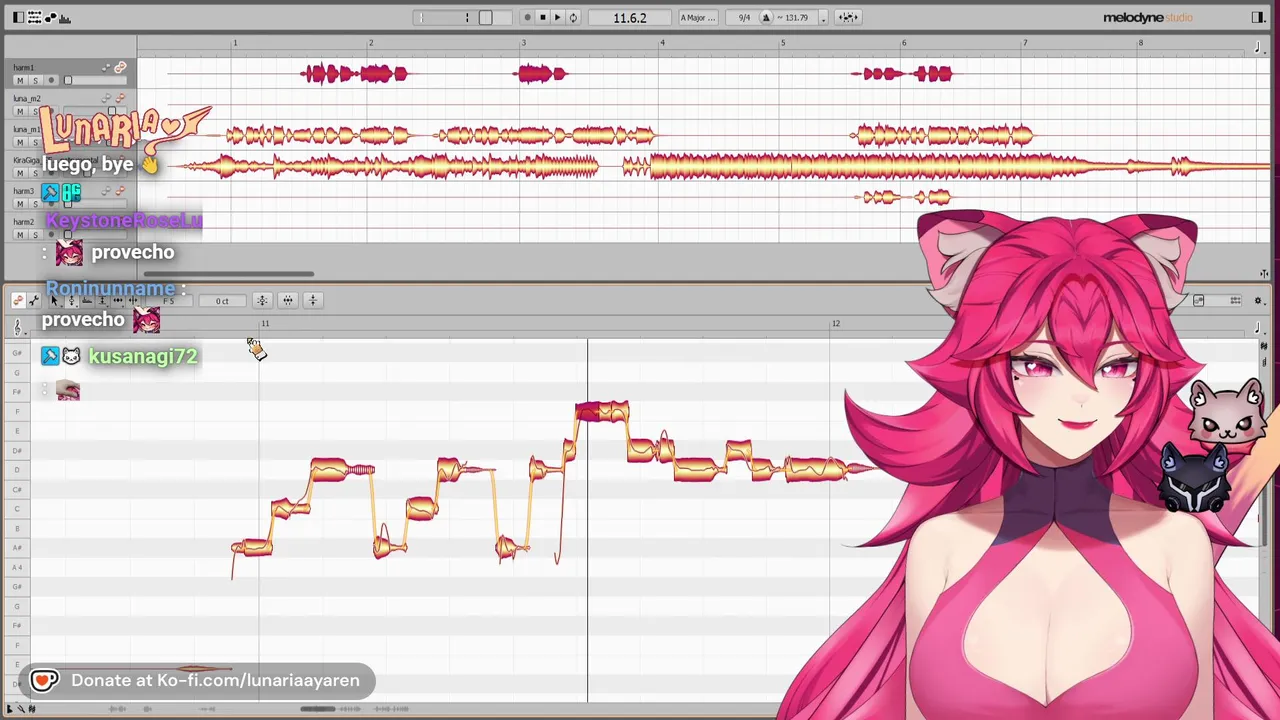Mute the luna_m2 track
1280x720 pixels.
point(20,111)
